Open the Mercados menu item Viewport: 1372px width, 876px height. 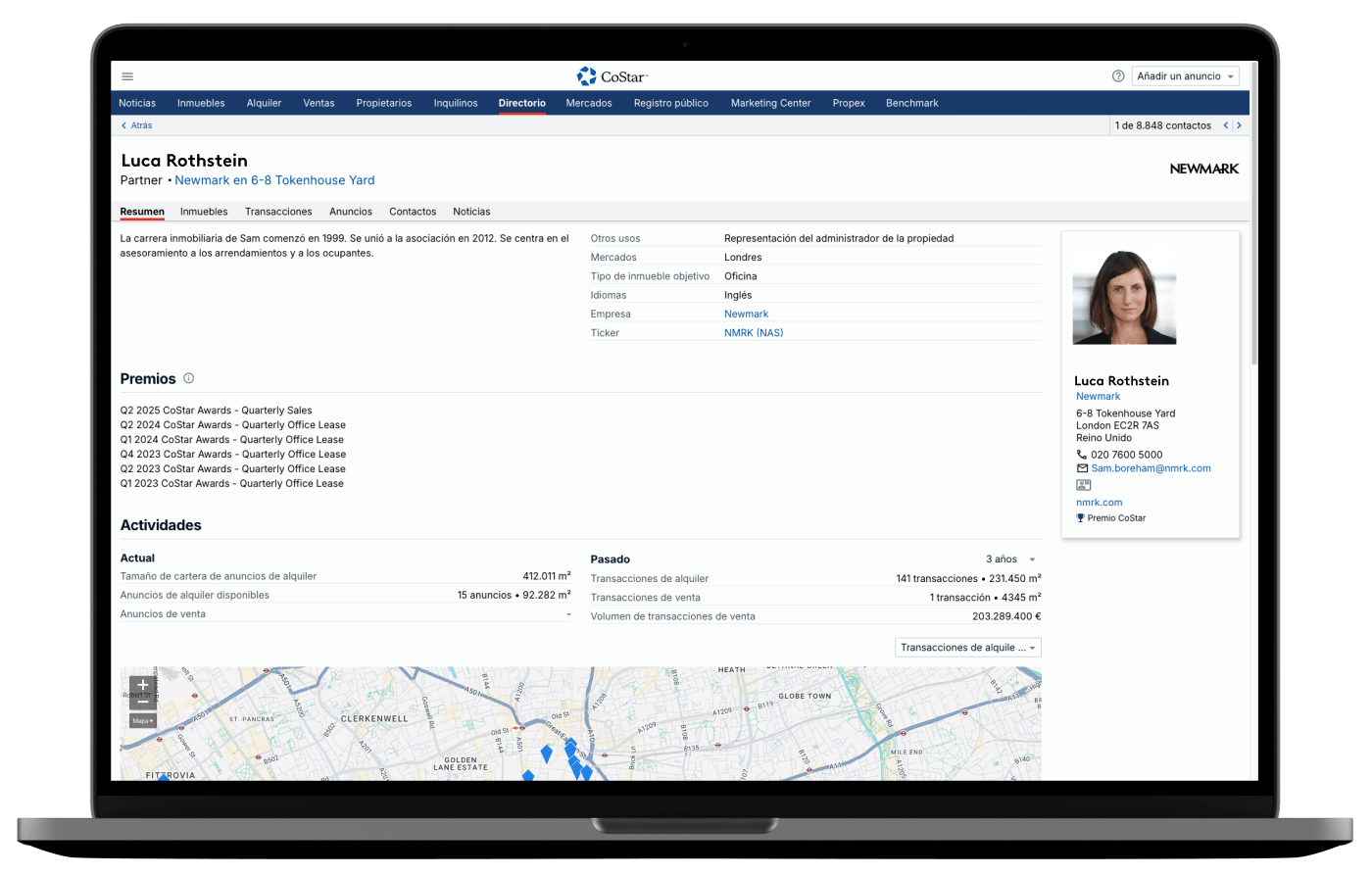click(589, 103)
